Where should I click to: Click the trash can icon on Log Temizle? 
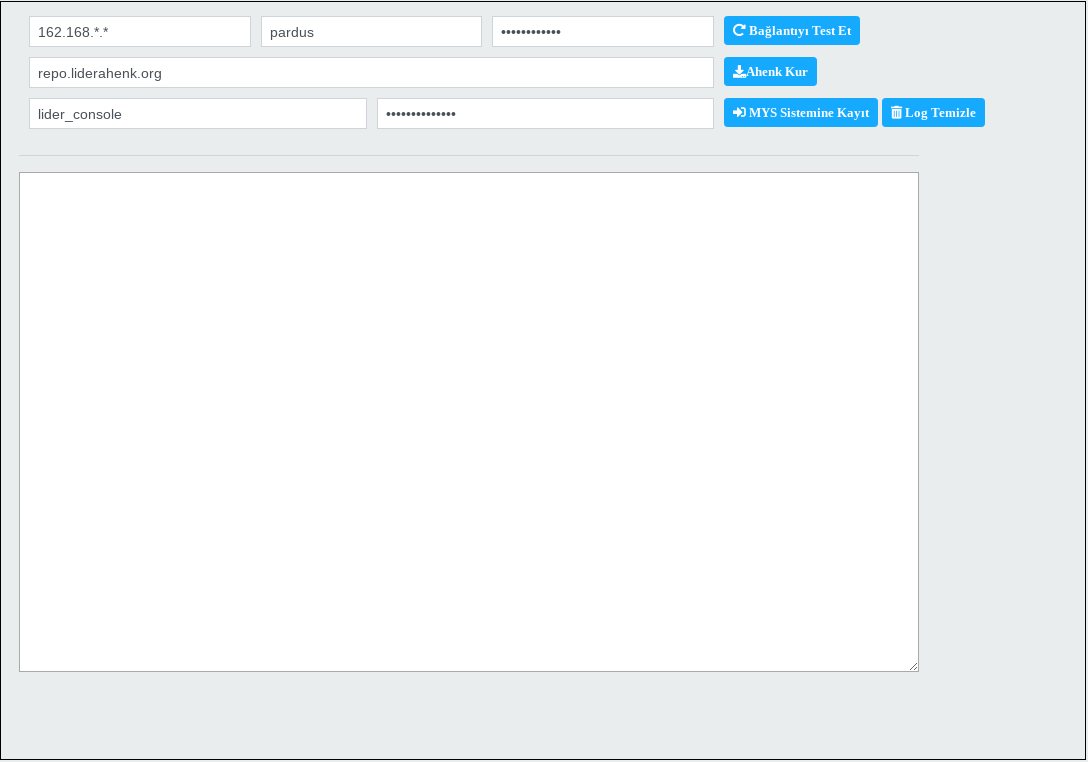(896, 113)
